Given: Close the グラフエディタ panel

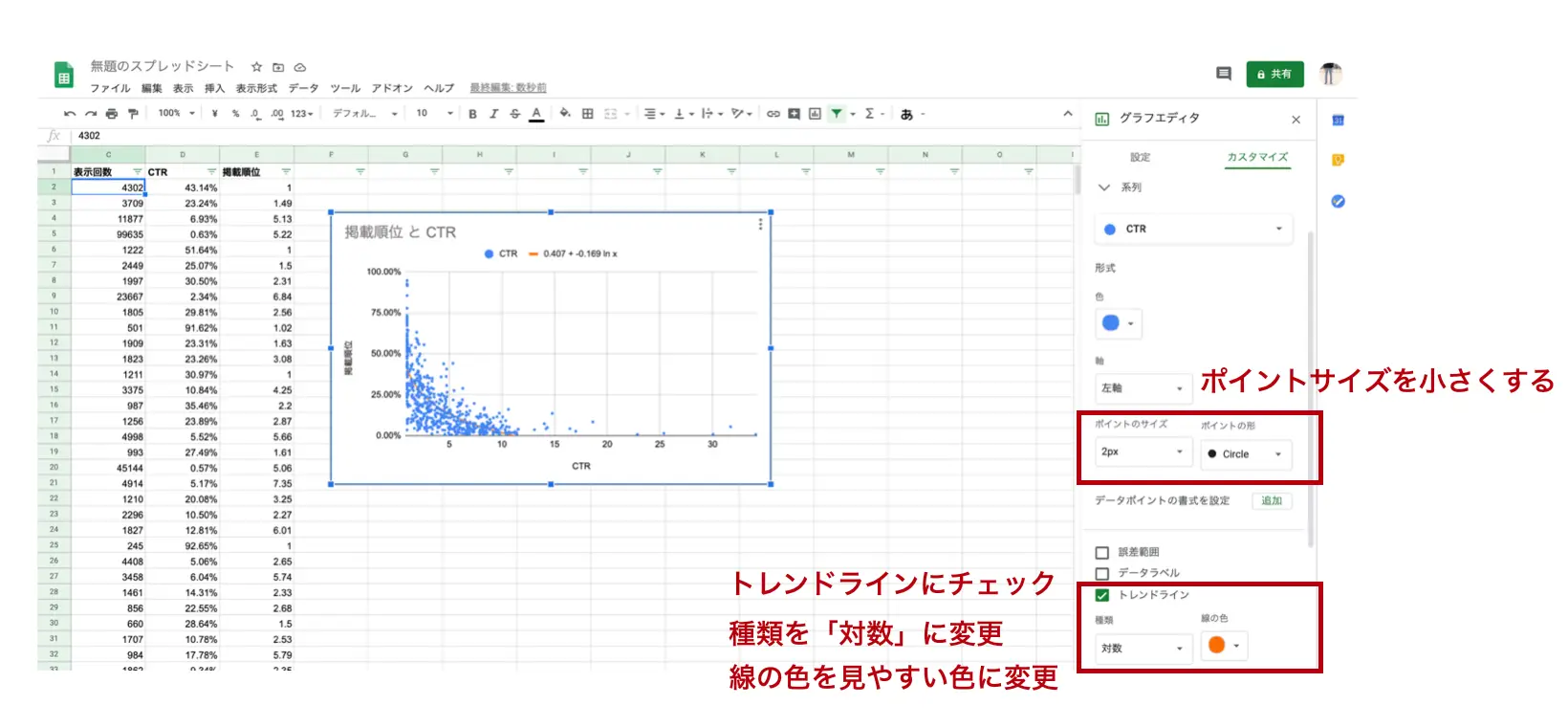Looking at the screenshot, I should click(x=1296, y=120).
